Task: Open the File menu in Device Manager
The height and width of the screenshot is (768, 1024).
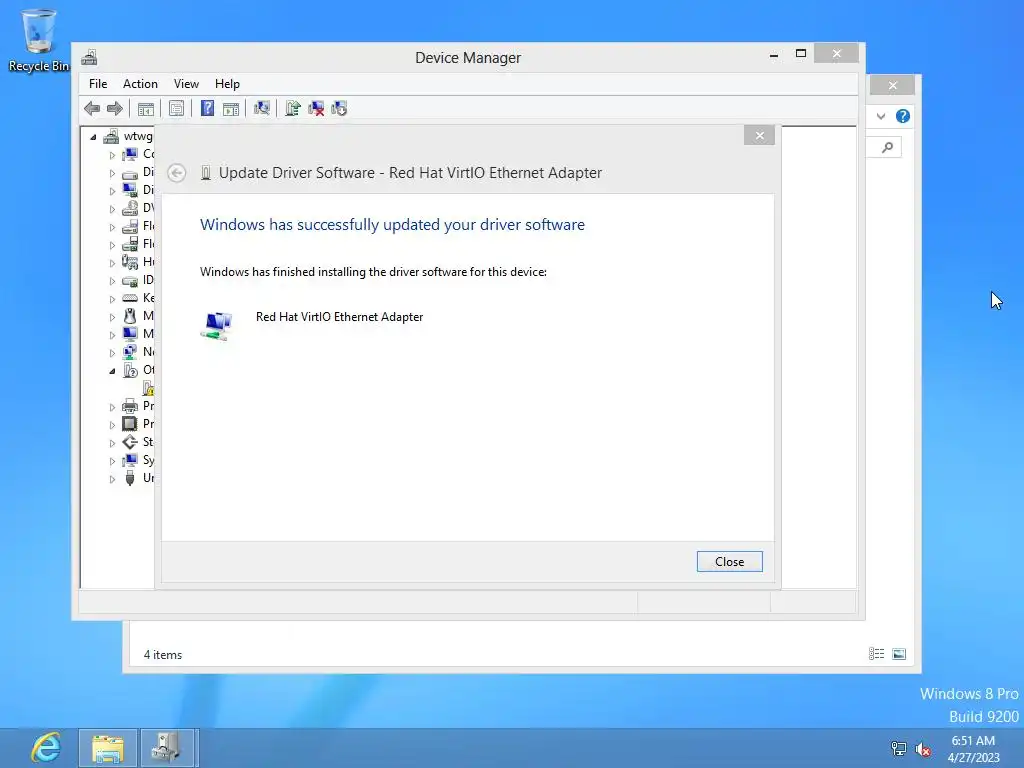Action: coord(98,84)
